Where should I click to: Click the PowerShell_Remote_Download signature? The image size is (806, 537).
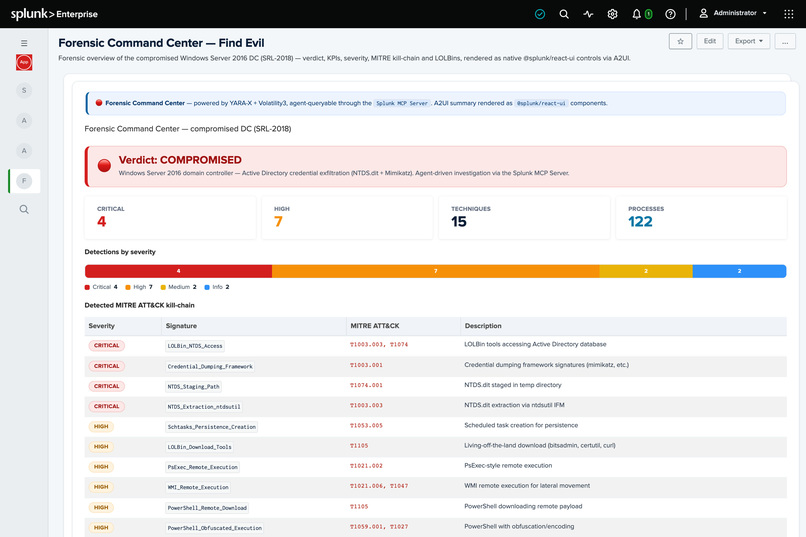207,508
